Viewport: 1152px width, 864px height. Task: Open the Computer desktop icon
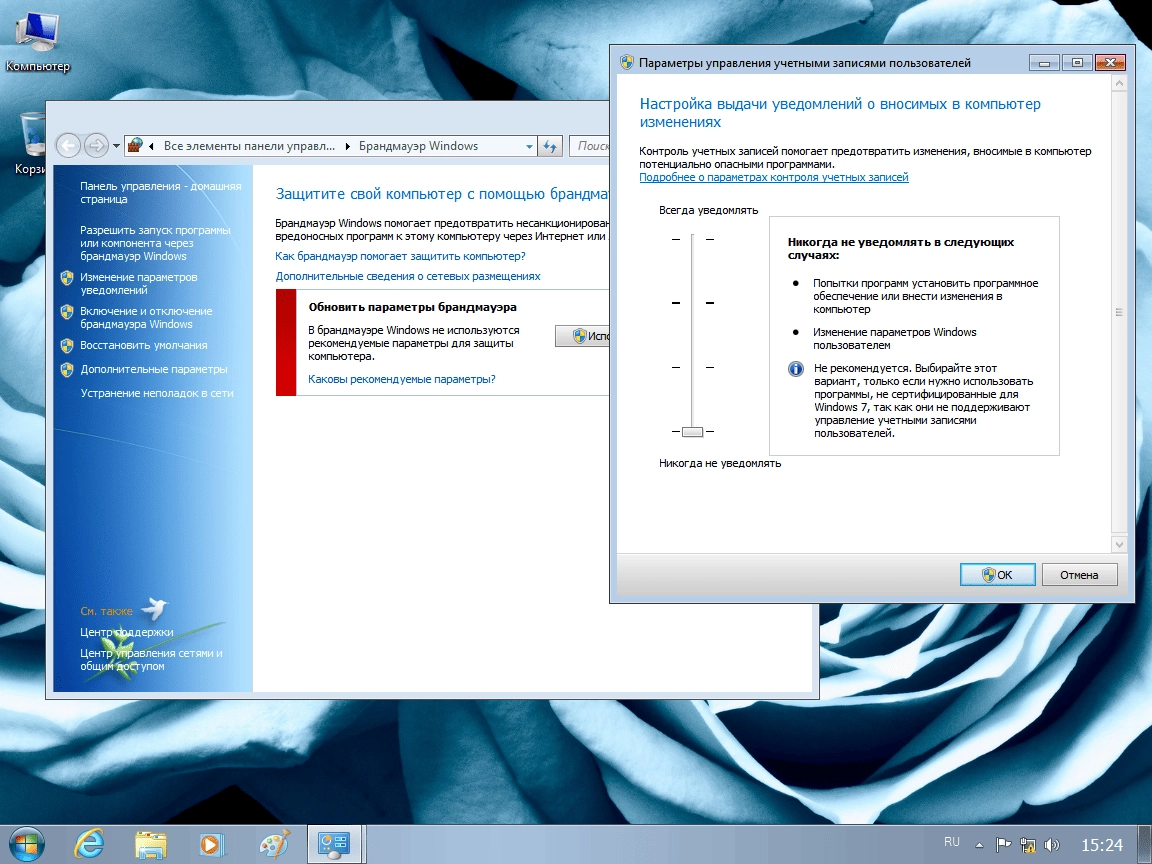37,42
